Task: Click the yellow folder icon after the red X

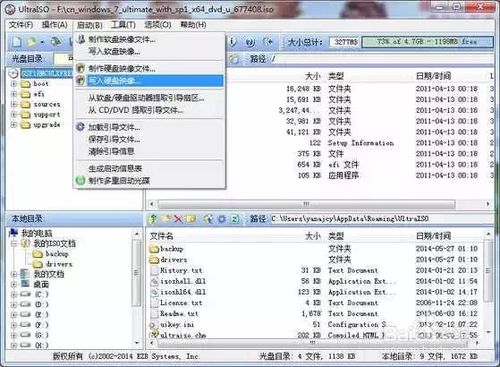Action: (x=191, y=219)
